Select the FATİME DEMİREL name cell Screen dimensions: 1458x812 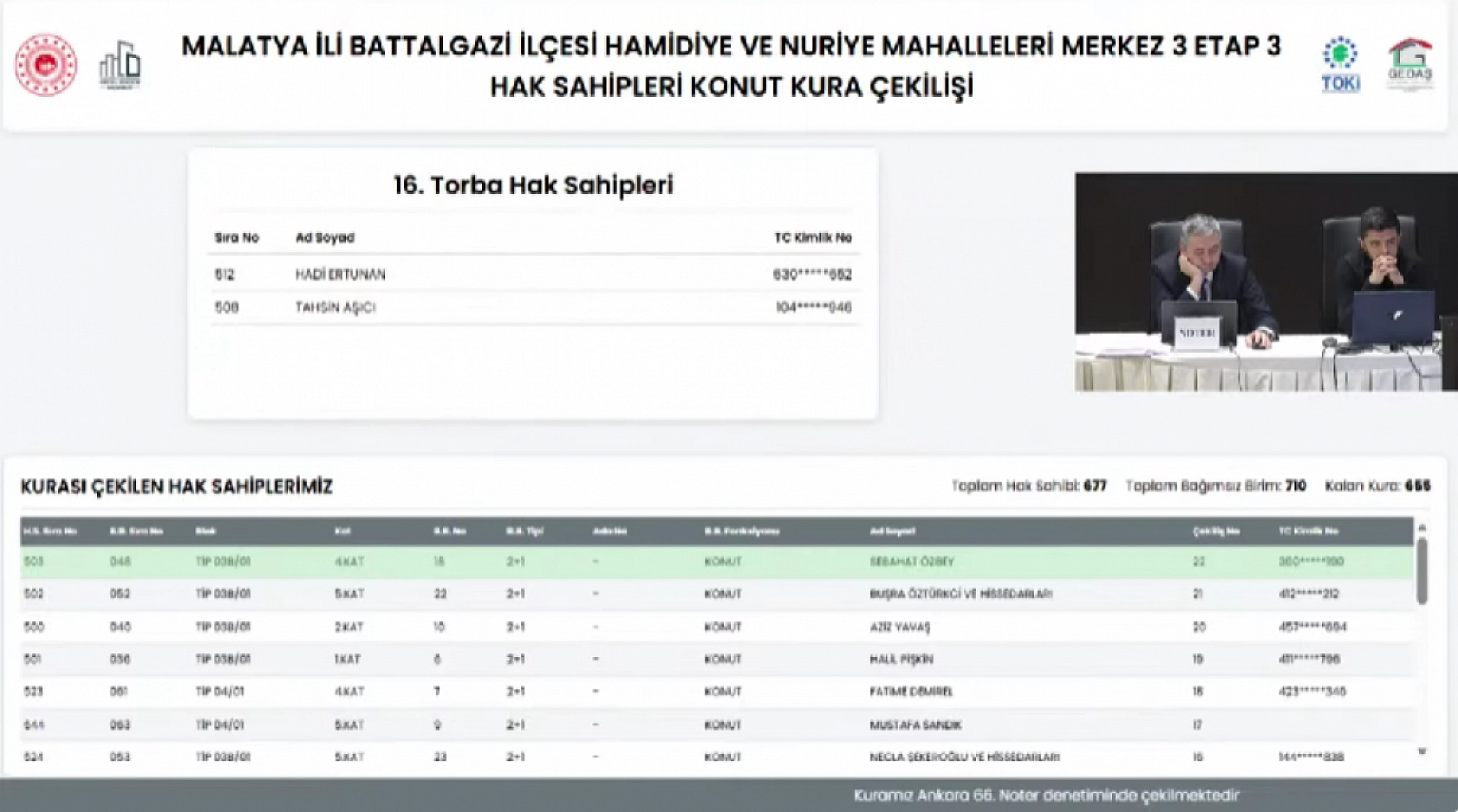point(911,692)
